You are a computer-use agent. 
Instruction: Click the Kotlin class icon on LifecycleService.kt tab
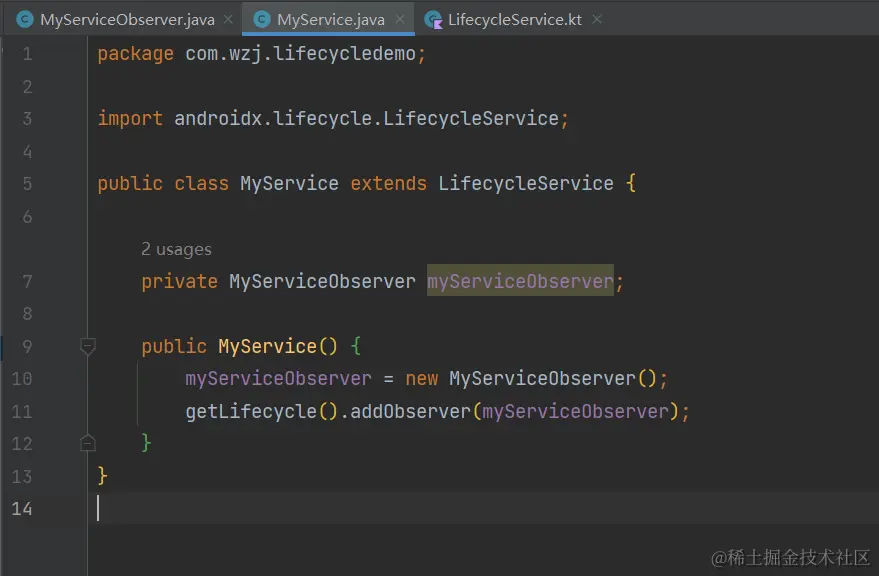pyautogui.click(x=433, y=20)
